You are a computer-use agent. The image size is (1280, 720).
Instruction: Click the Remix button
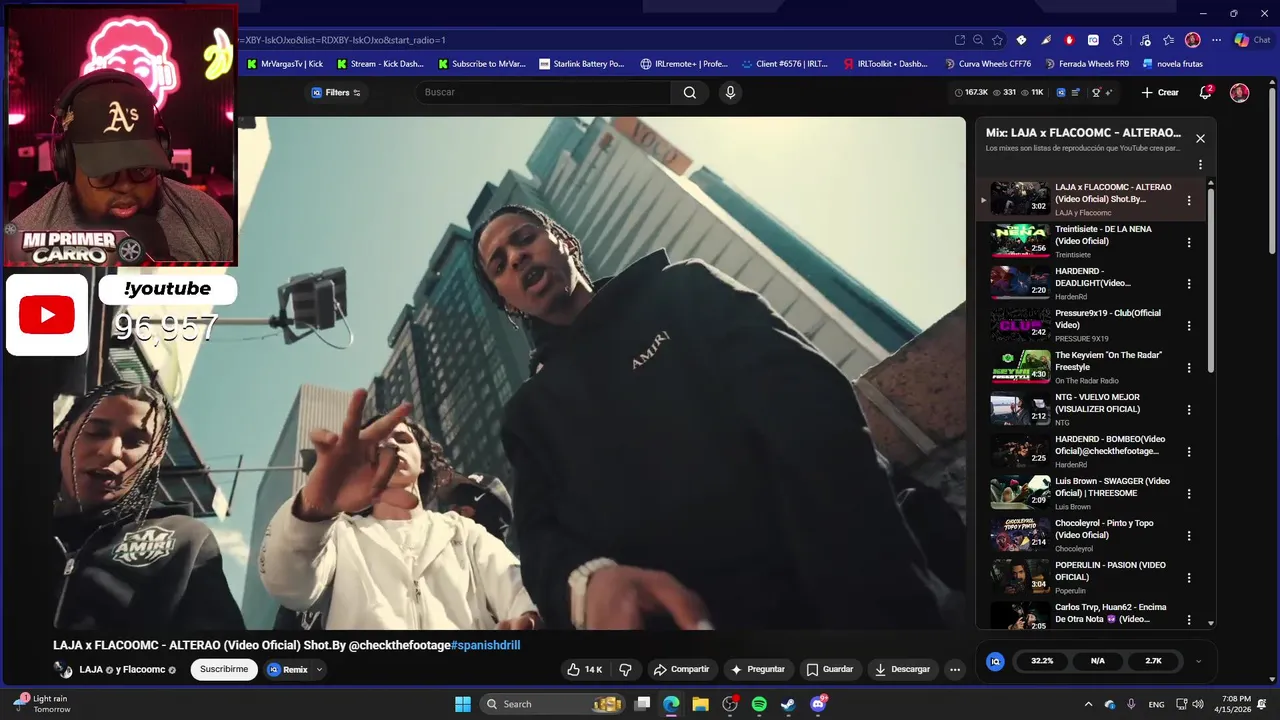click(288, 669)
